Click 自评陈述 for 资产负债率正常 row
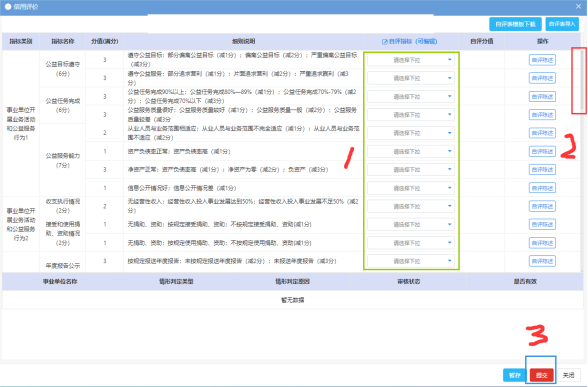This screenshot has height=387, width=588. pyautogui.click(x=542, y=151)
